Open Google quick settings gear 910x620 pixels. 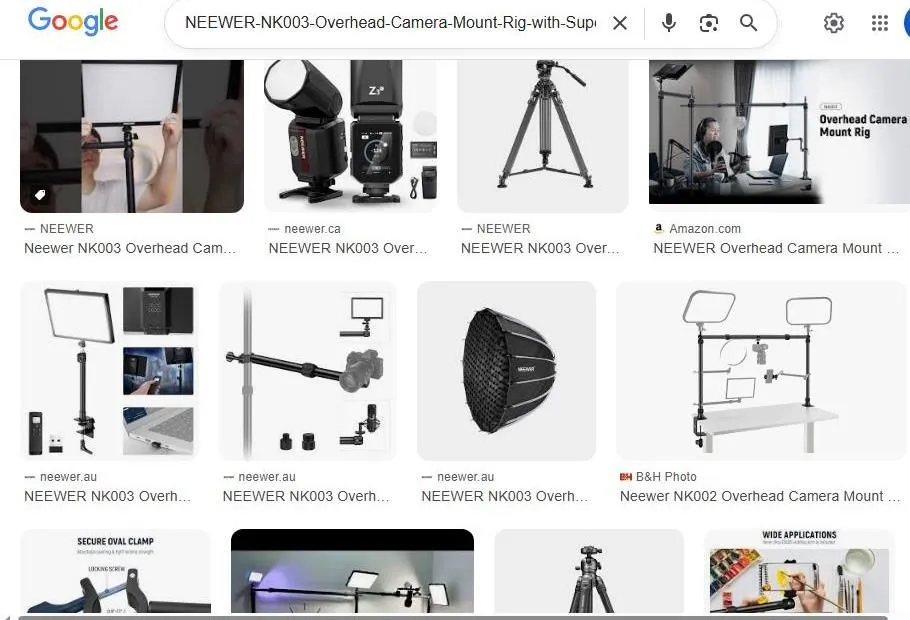coord(834,22)
